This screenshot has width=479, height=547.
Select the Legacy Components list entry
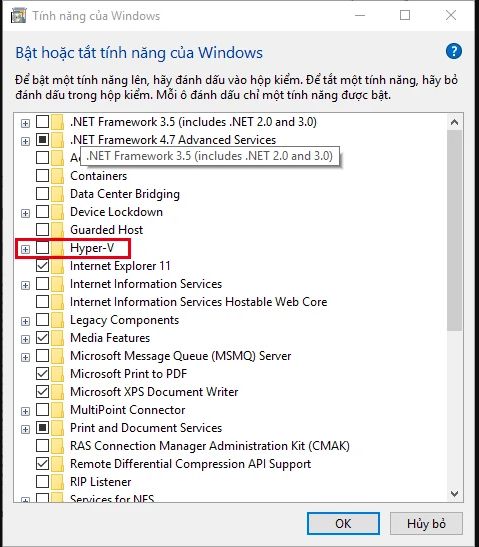(x=125, y=320)
